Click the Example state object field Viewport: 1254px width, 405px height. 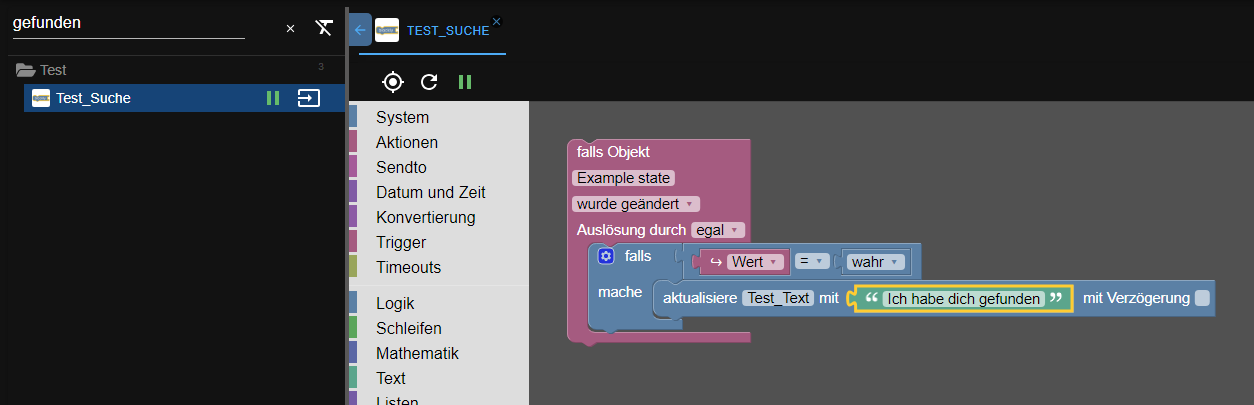[x=623, y=178]
